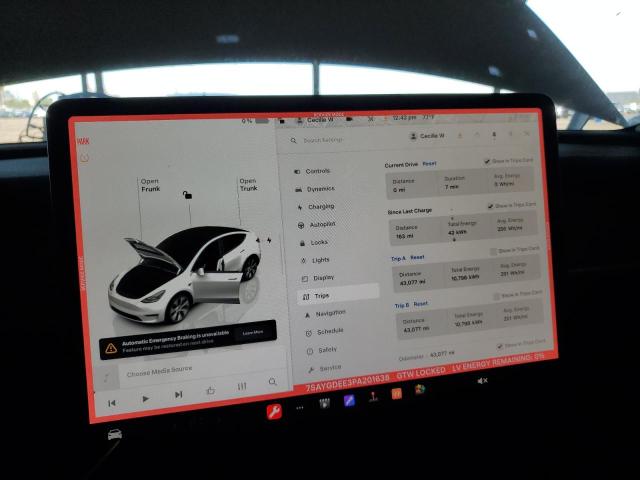This screenshot has width=640, height=480.
Task: Focus the Search Settings field
Action: [323, 140]
